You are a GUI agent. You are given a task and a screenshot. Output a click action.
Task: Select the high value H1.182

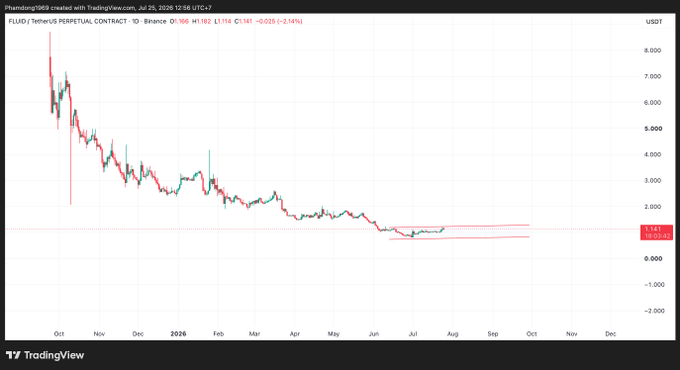point(202,21)
